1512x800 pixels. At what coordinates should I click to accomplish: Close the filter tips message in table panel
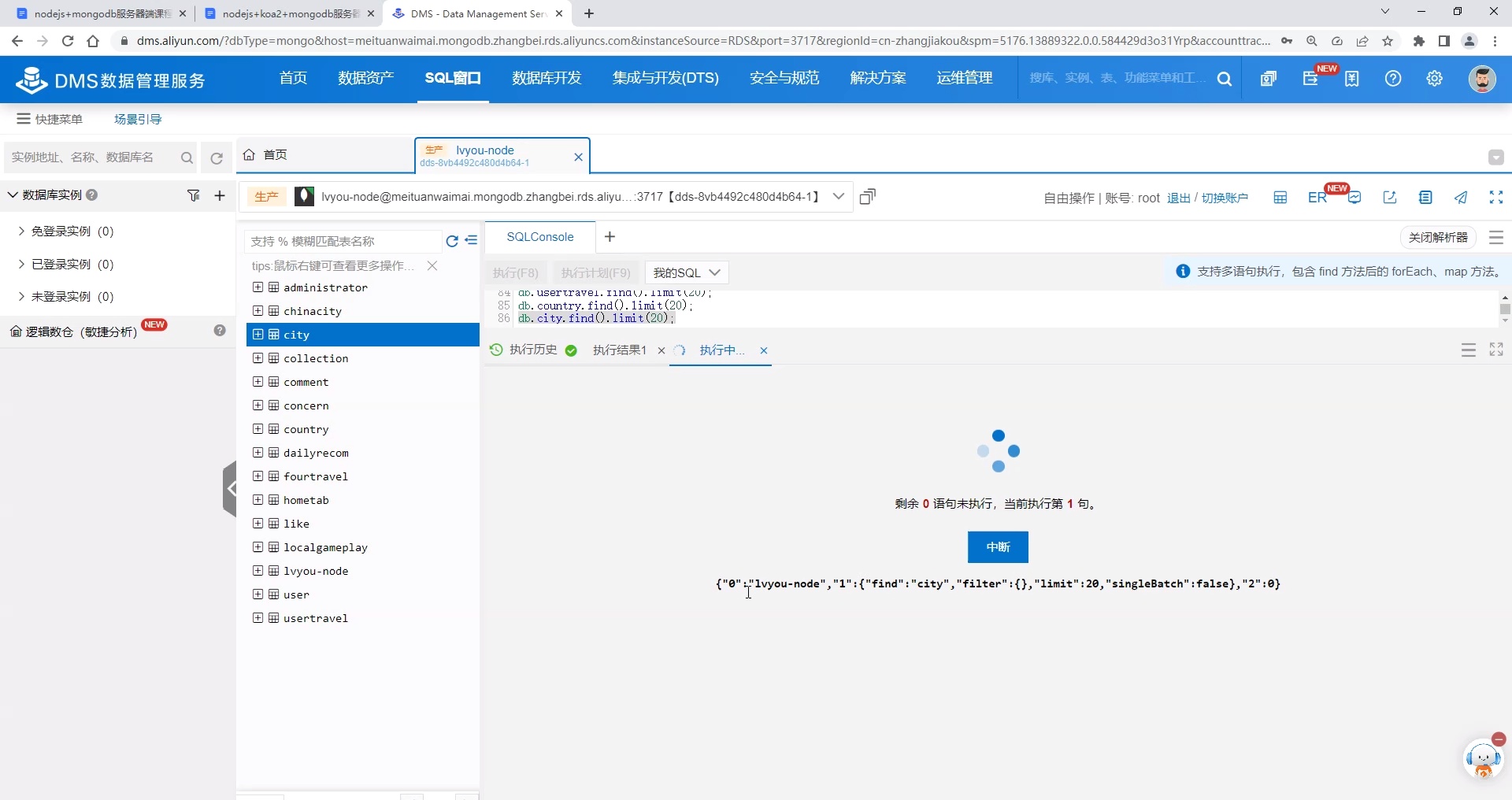pos(432,266)
